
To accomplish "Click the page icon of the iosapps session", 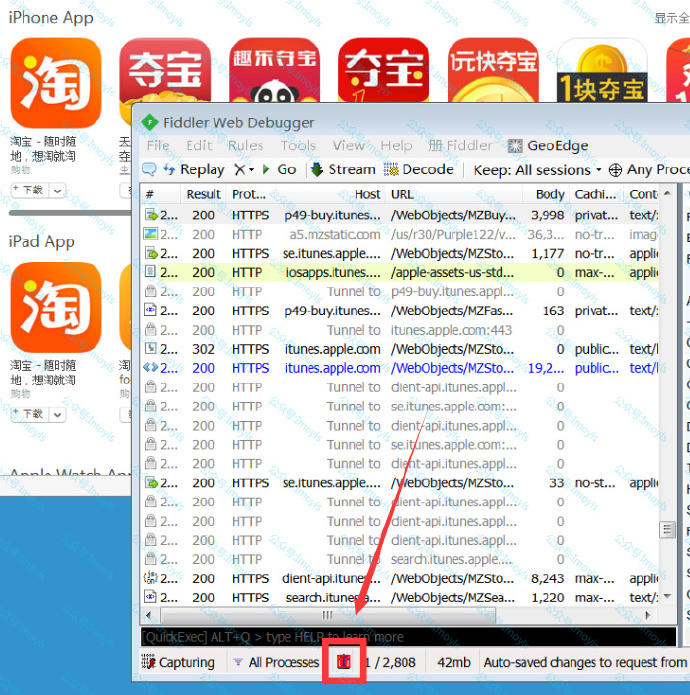I will click(x=151, y=271).
